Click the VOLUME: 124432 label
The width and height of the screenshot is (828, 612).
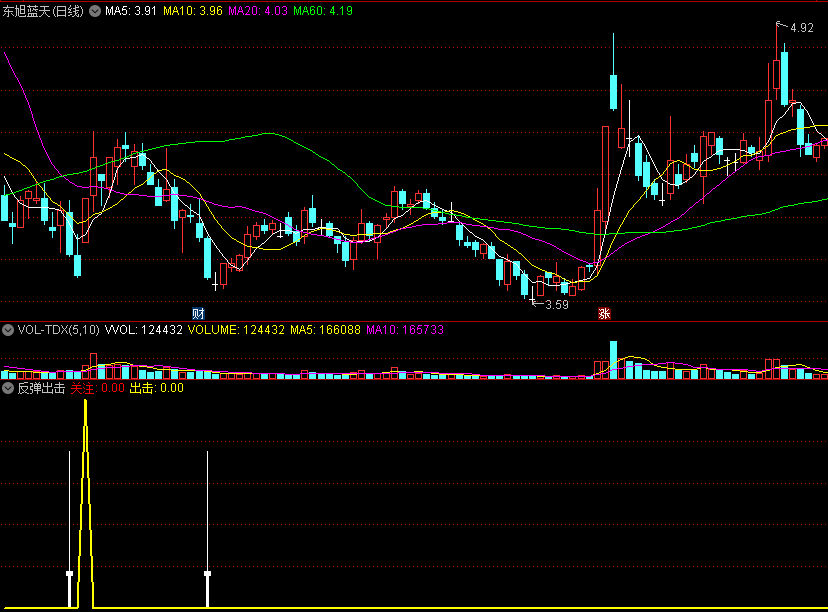pyautogui.click(x=236, y=330)
